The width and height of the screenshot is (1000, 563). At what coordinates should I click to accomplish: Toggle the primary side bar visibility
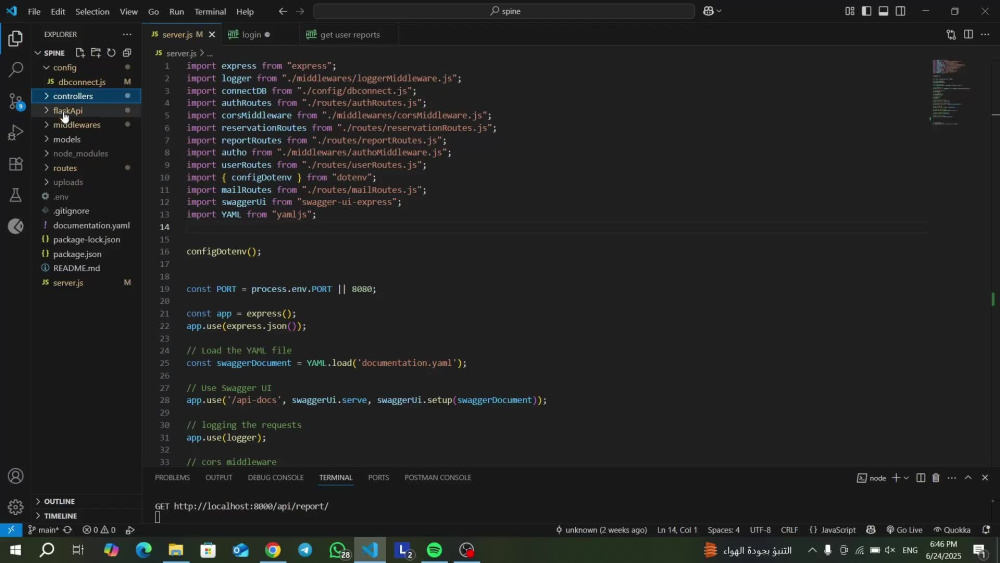tap(866, 11)
